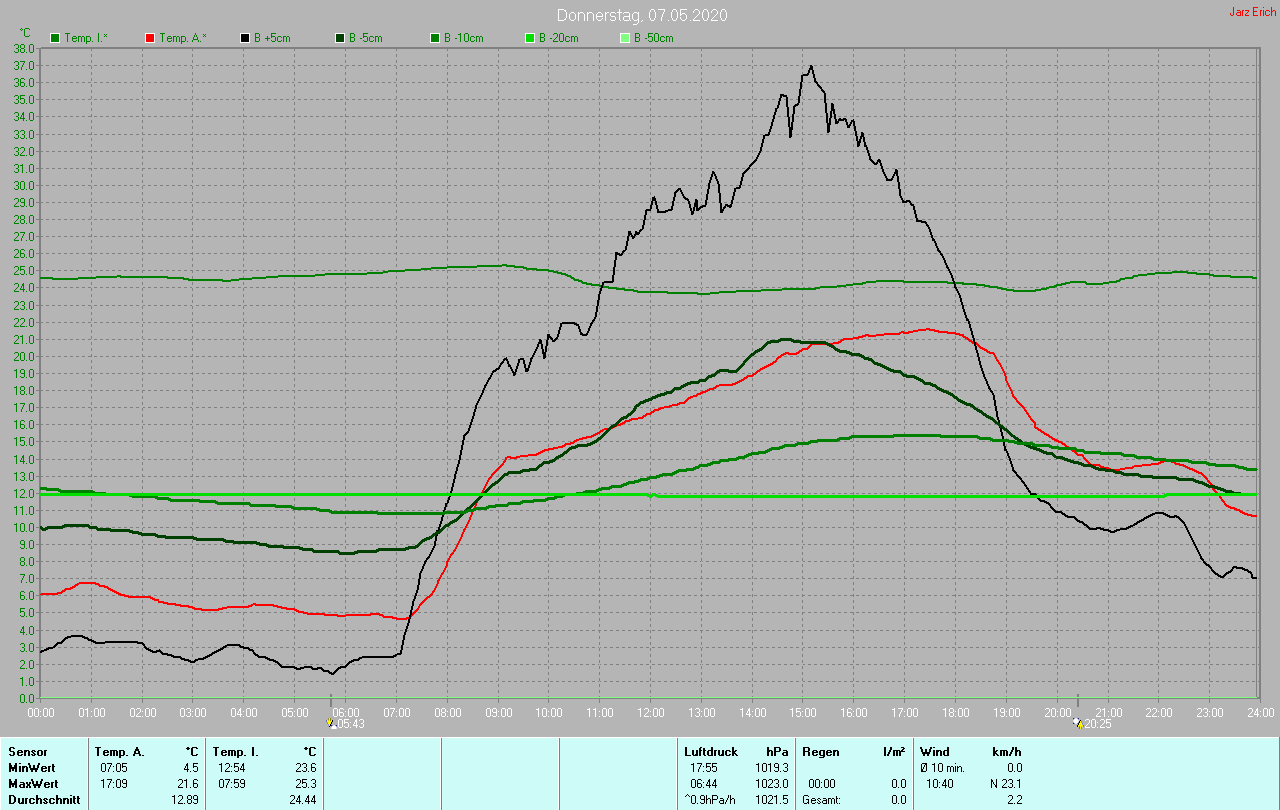The width and height of the screenshot is (1280, 810).
Task: Click the 12:00 time axis label
Action: click(x=651, y=712)
